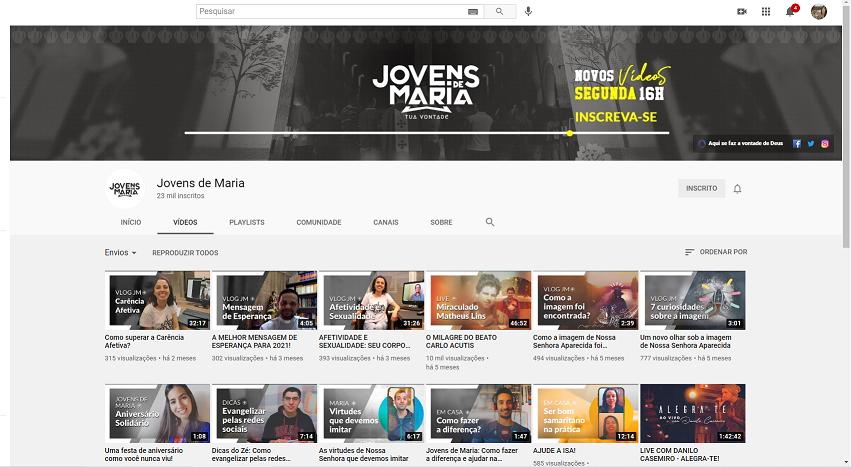Open the Carência Afetiva video thumbnail
The width and height of the screenshot is (851, 467).
coord(157,300)
